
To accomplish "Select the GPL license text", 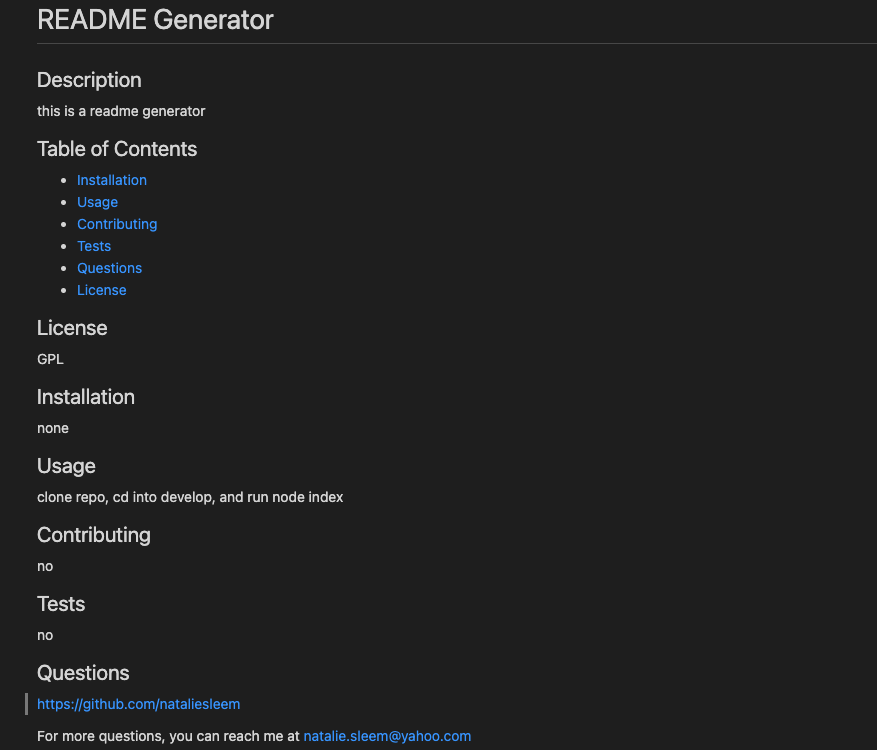I will point(50,359).
